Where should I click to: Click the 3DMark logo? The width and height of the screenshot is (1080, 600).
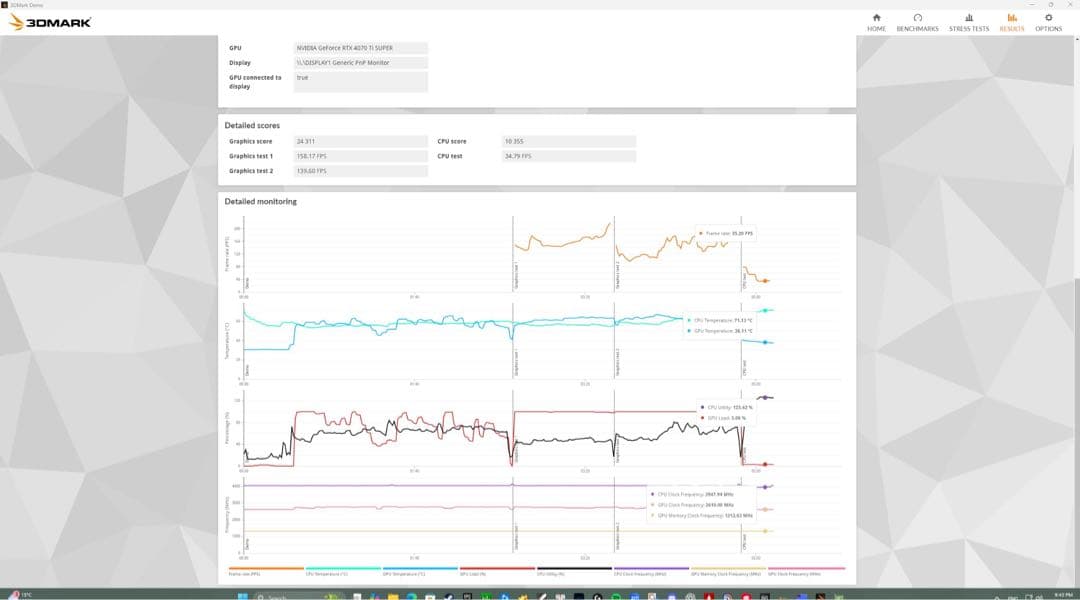pos(50,22)
